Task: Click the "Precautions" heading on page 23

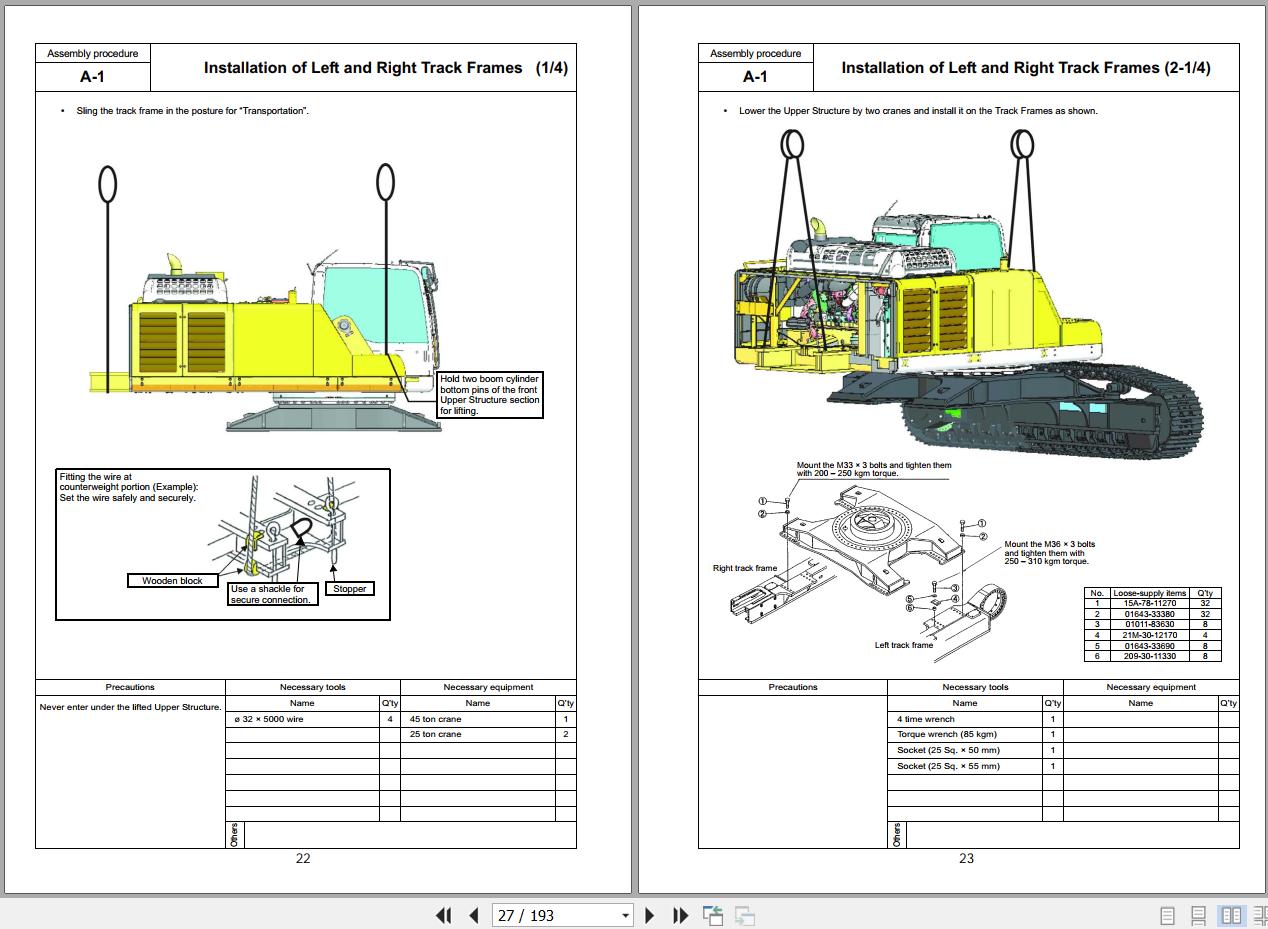Action: point(793,687)
